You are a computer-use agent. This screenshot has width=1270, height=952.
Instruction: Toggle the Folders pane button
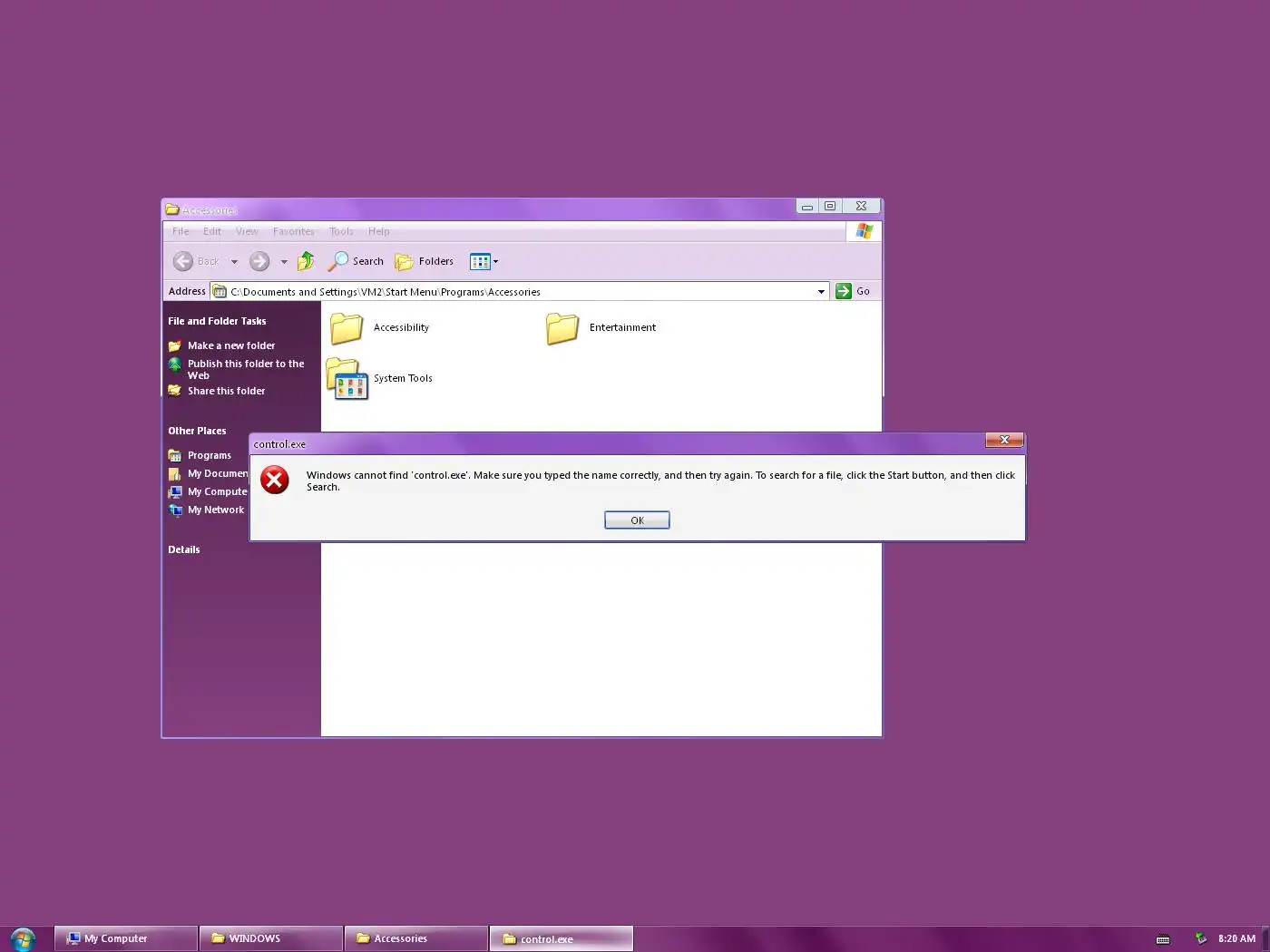(x=425, y=261)
